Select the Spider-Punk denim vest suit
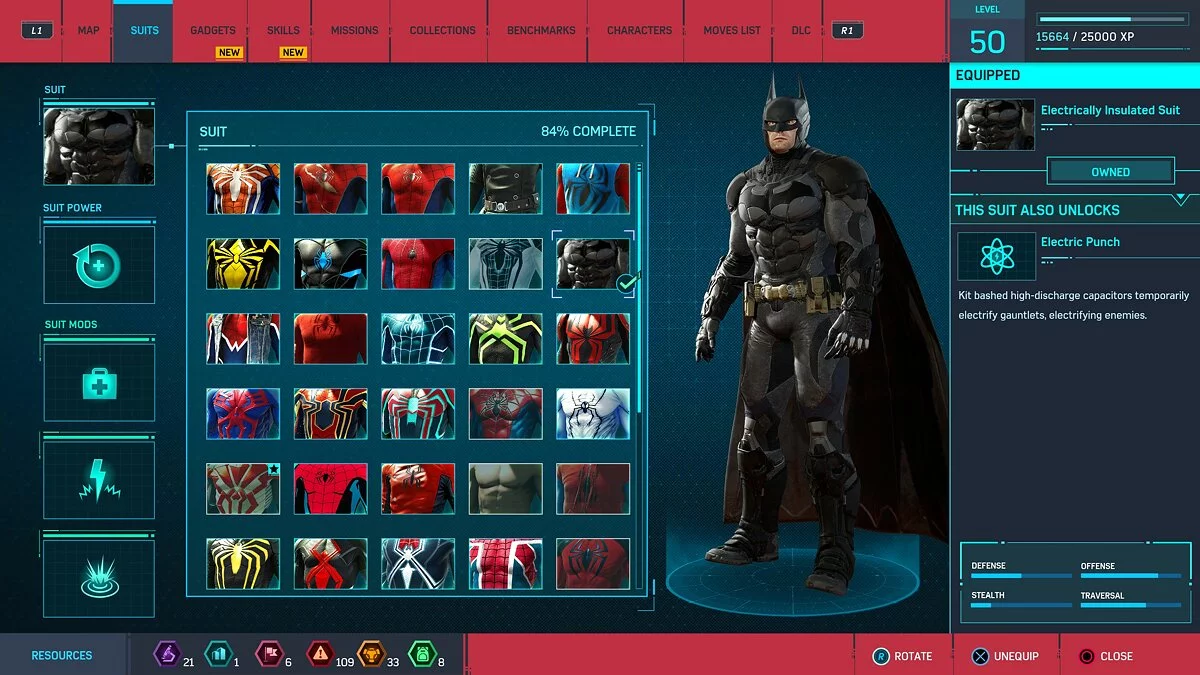Viewport: 1200px width, 675px height. [243, 339]
